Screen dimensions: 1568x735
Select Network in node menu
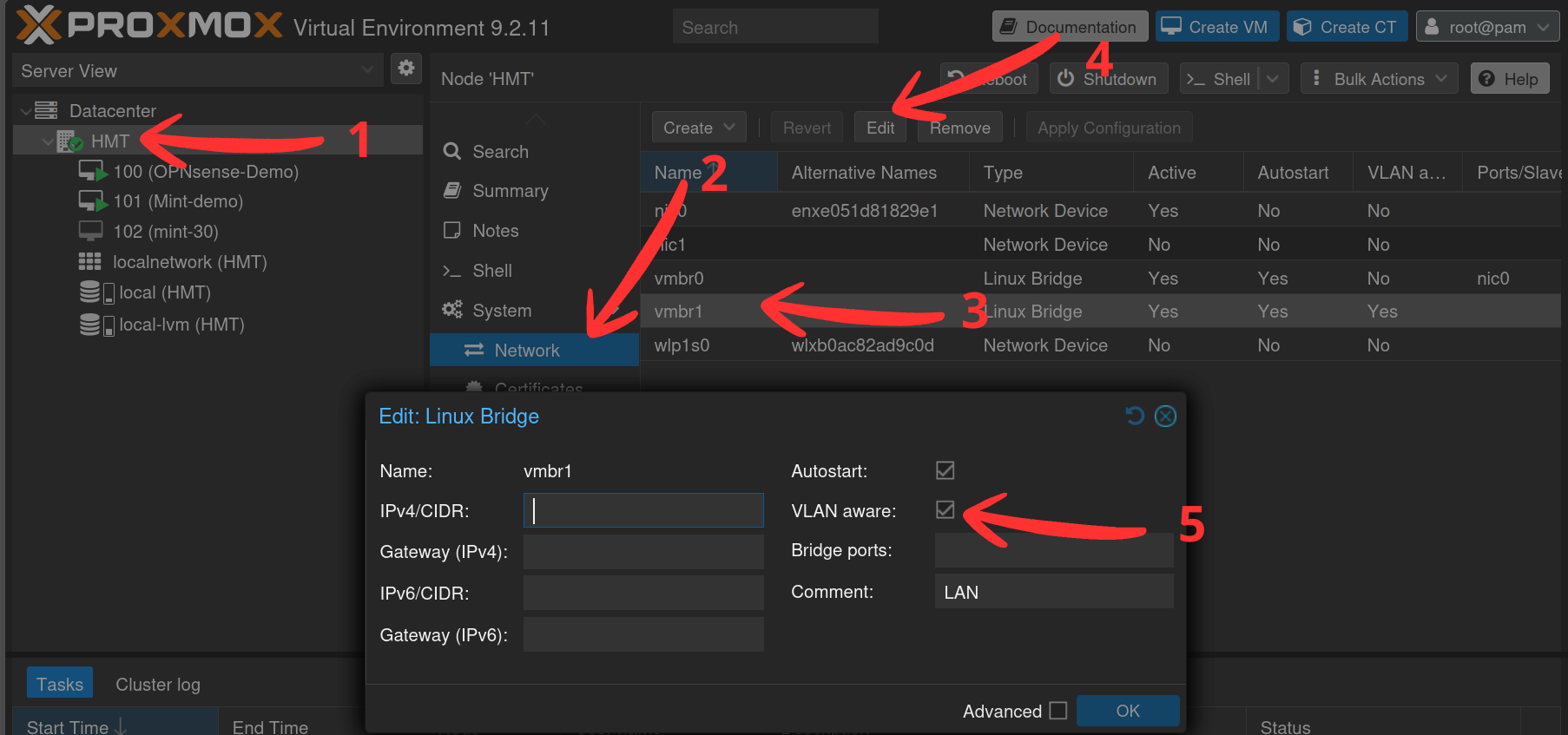click(x=534, y=350)
